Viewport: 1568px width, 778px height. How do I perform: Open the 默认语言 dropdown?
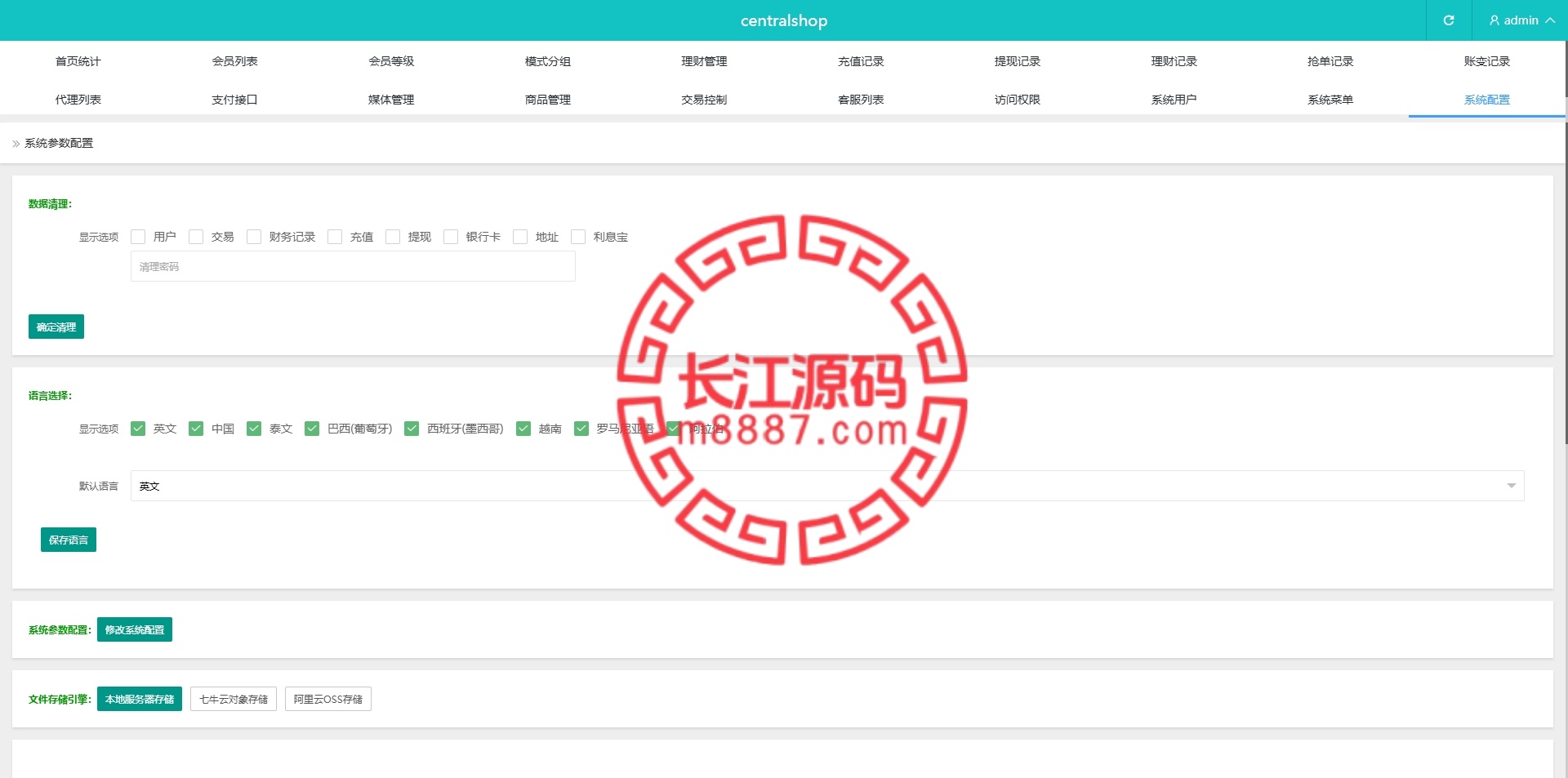click(827, 486)
